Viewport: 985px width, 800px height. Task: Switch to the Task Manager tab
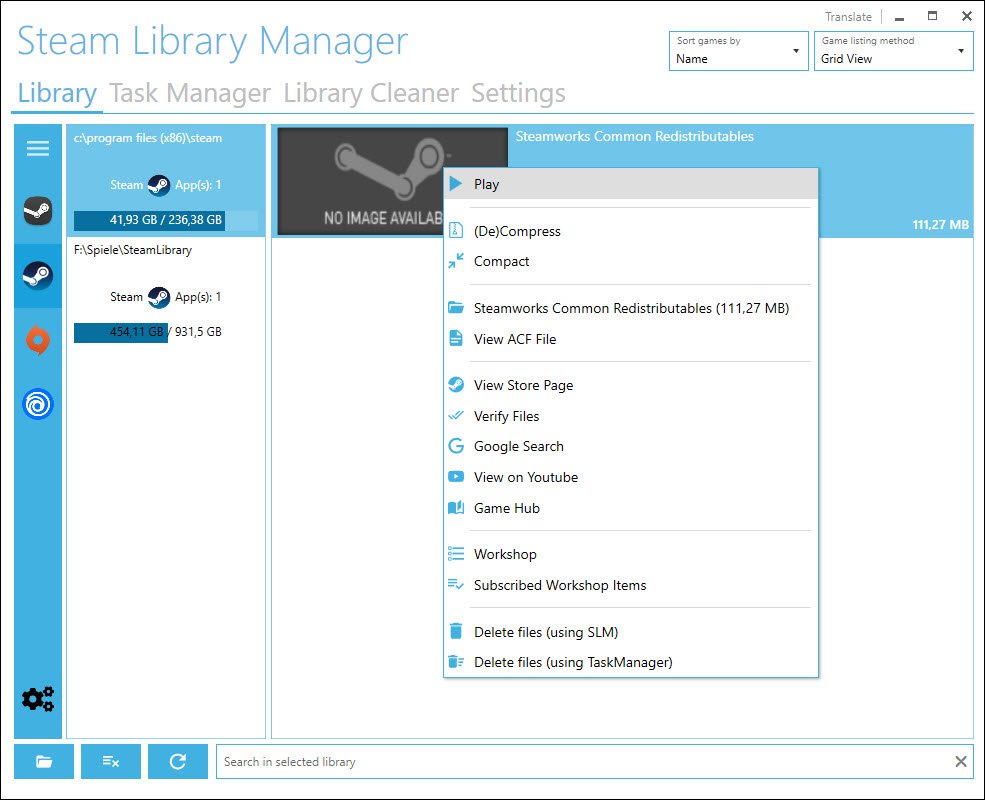coord(190,93)
